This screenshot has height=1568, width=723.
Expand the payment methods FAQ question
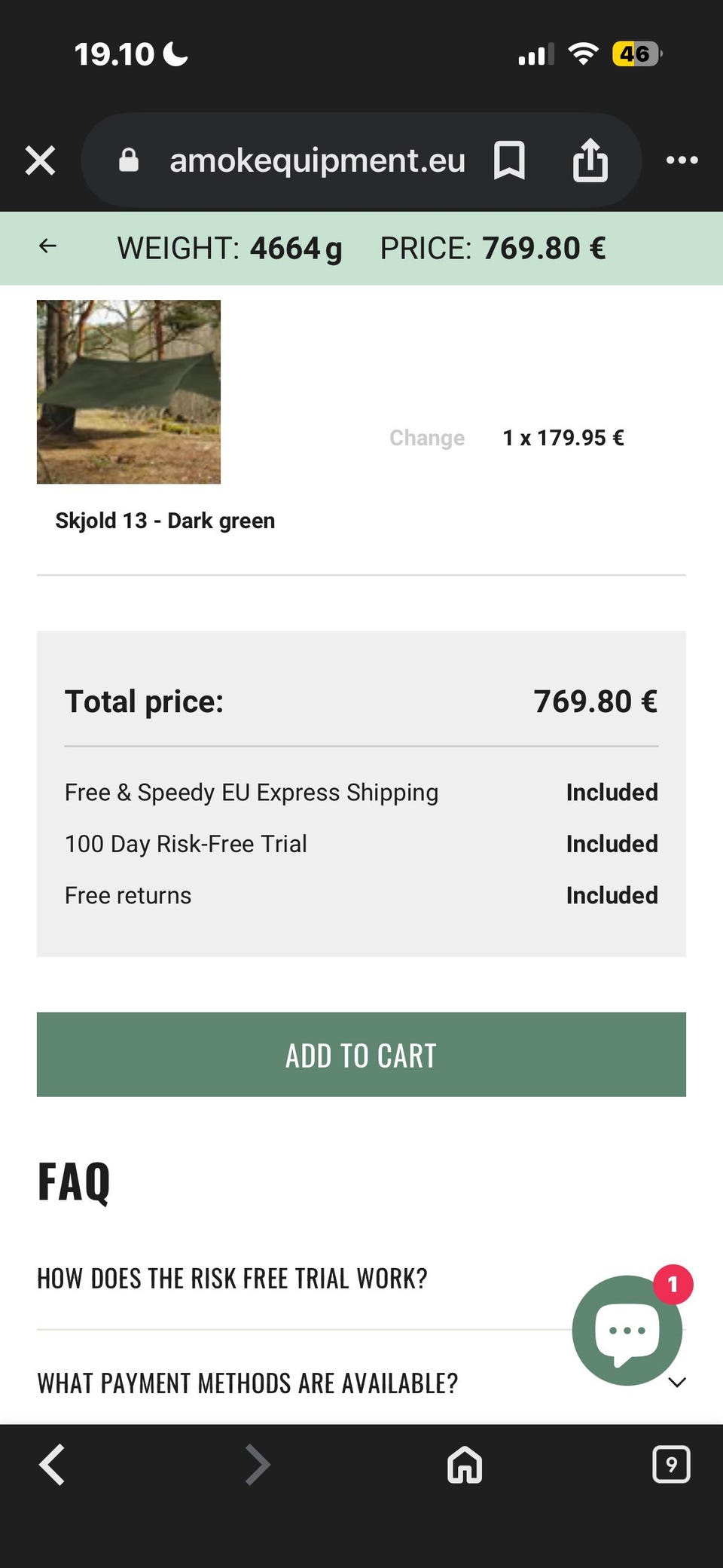(247, 1383)
